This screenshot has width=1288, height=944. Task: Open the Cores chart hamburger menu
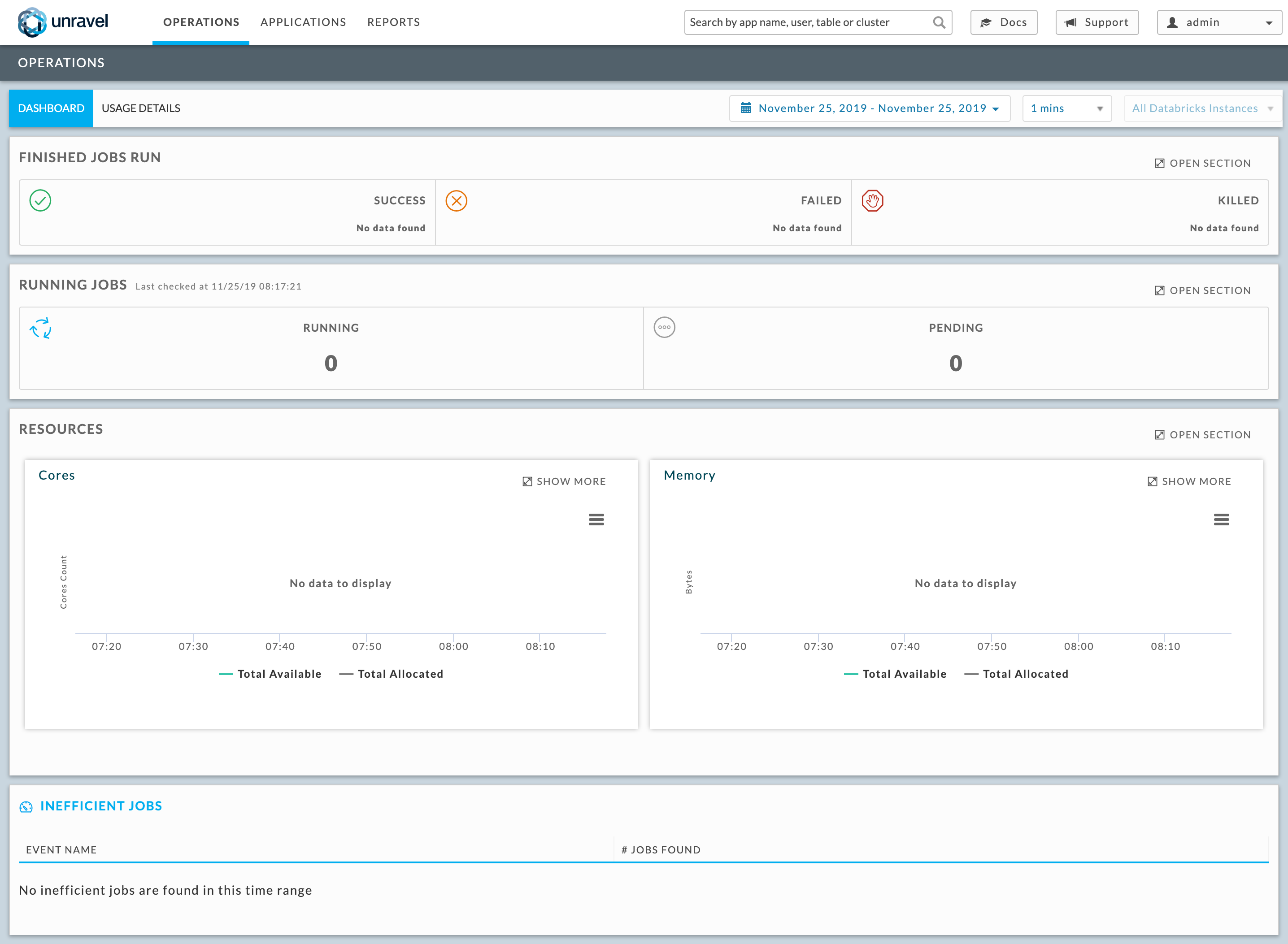coord(596,520)
